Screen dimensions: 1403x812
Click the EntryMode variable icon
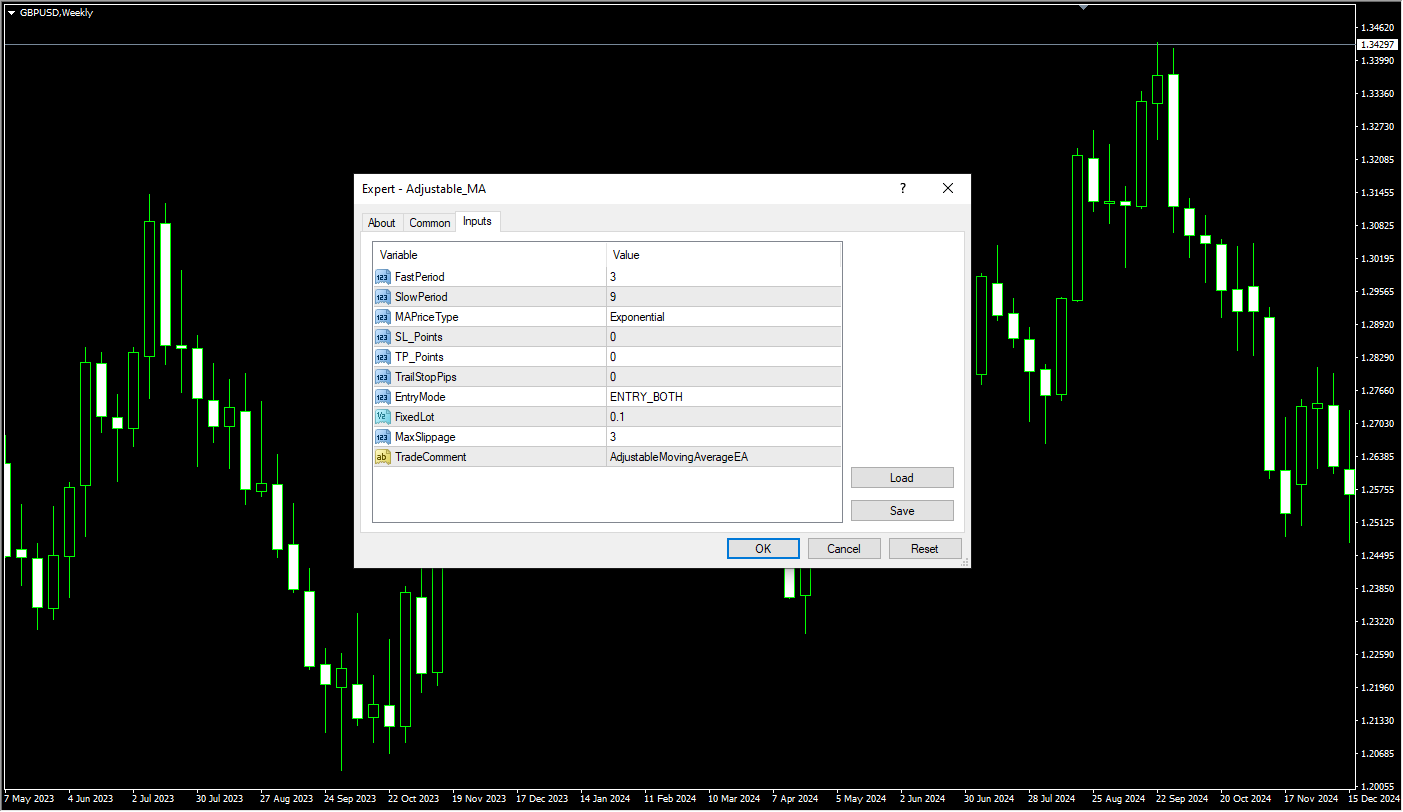[382, 397]
